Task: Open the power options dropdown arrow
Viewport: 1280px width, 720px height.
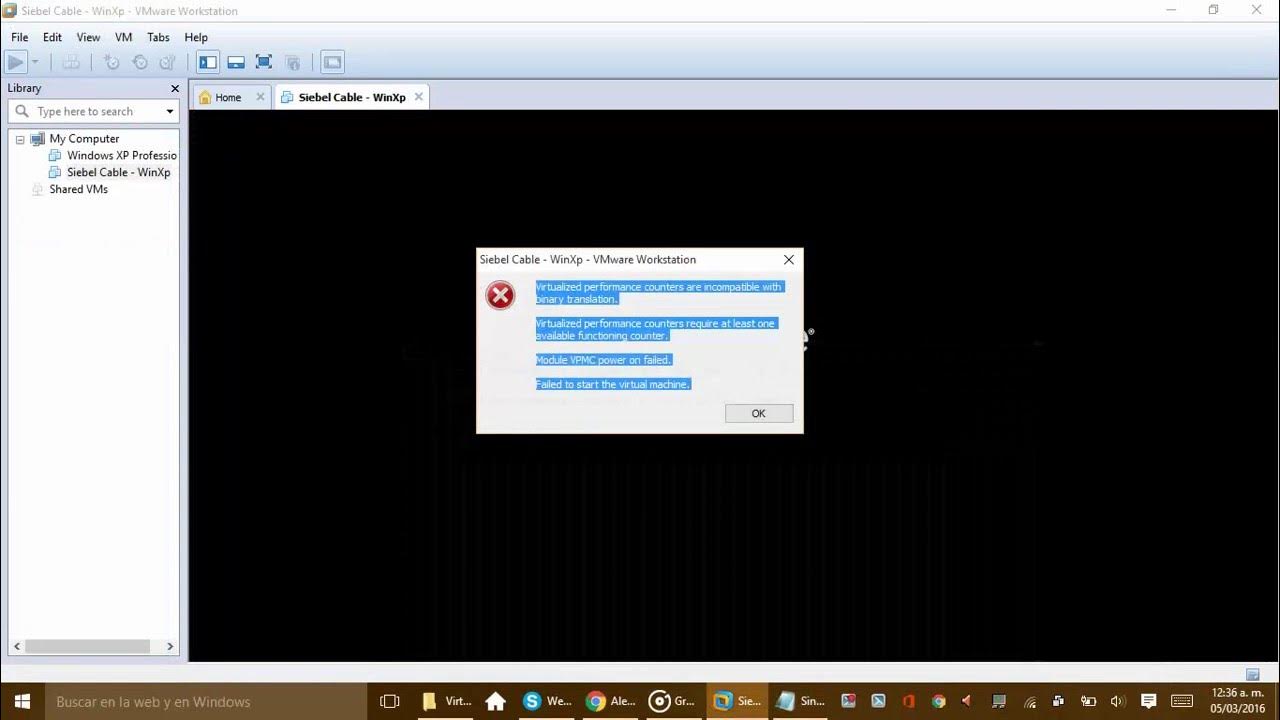Action: point(35,62)
